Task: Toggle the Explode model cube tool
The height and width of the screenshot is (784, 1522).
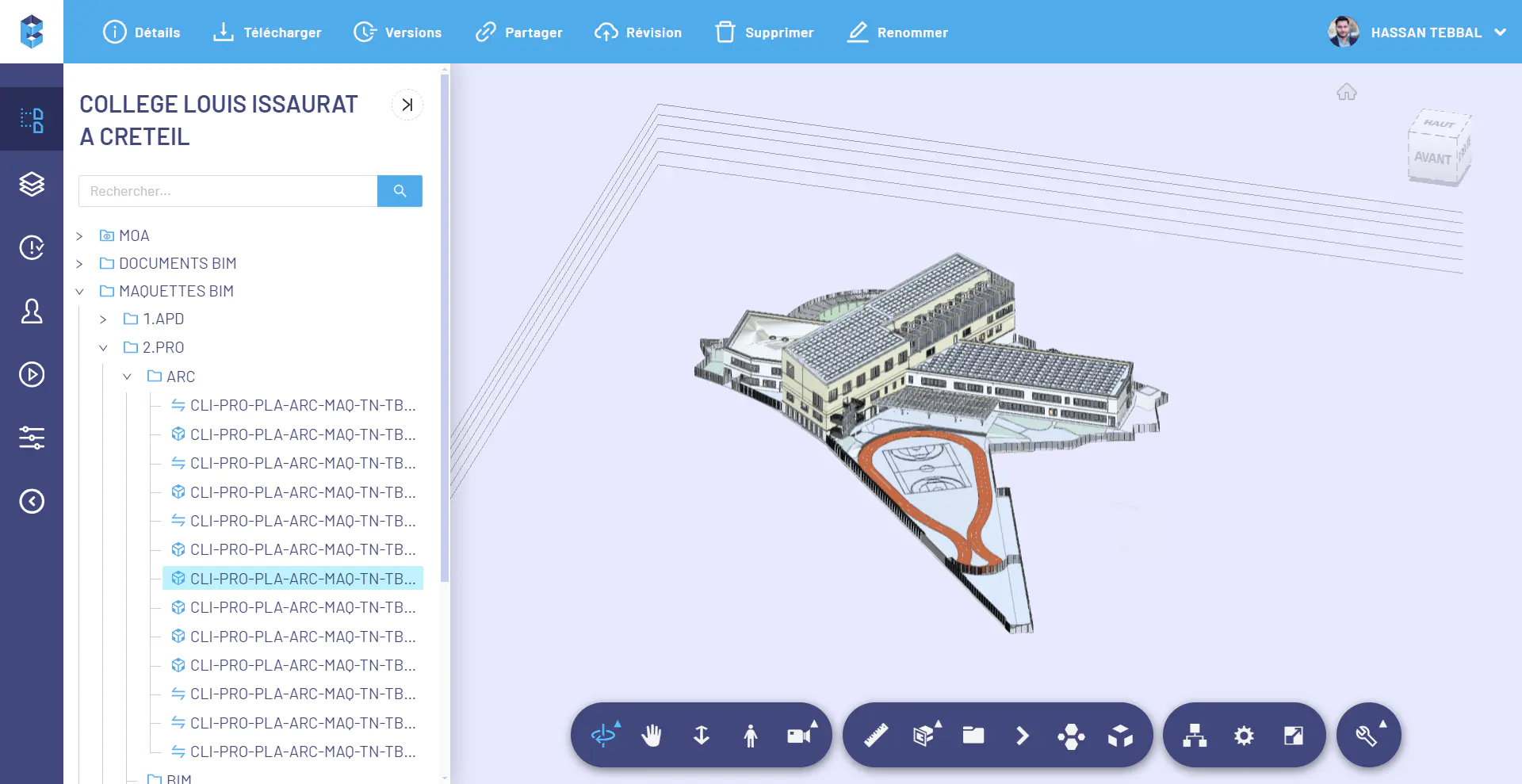Action: tap(1120, 736)
